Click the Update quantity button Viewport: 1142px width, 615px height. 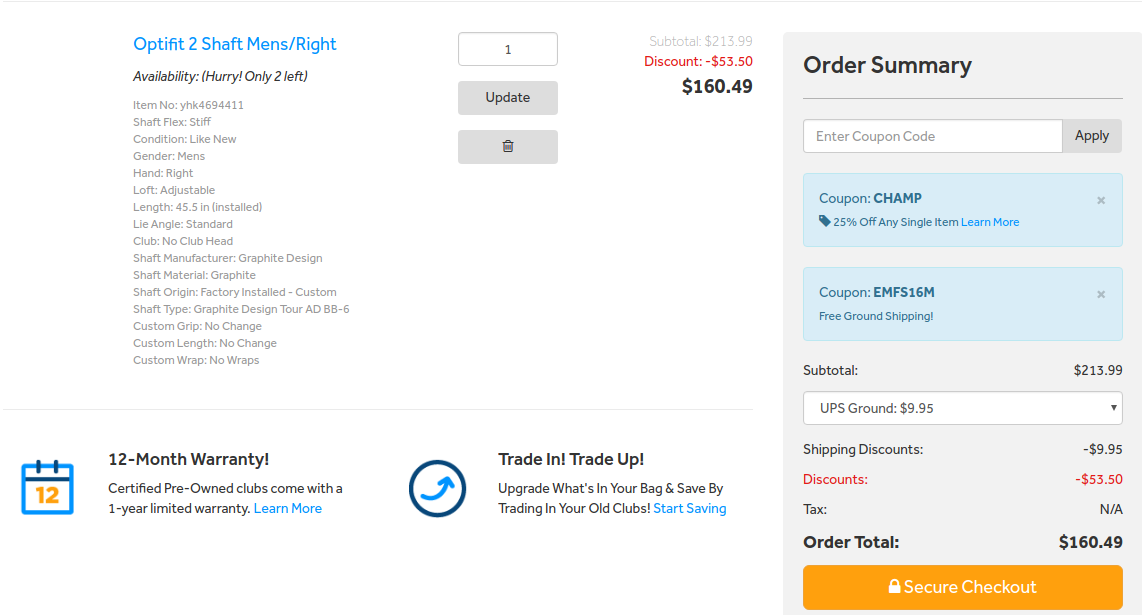[x=508, y=98]
